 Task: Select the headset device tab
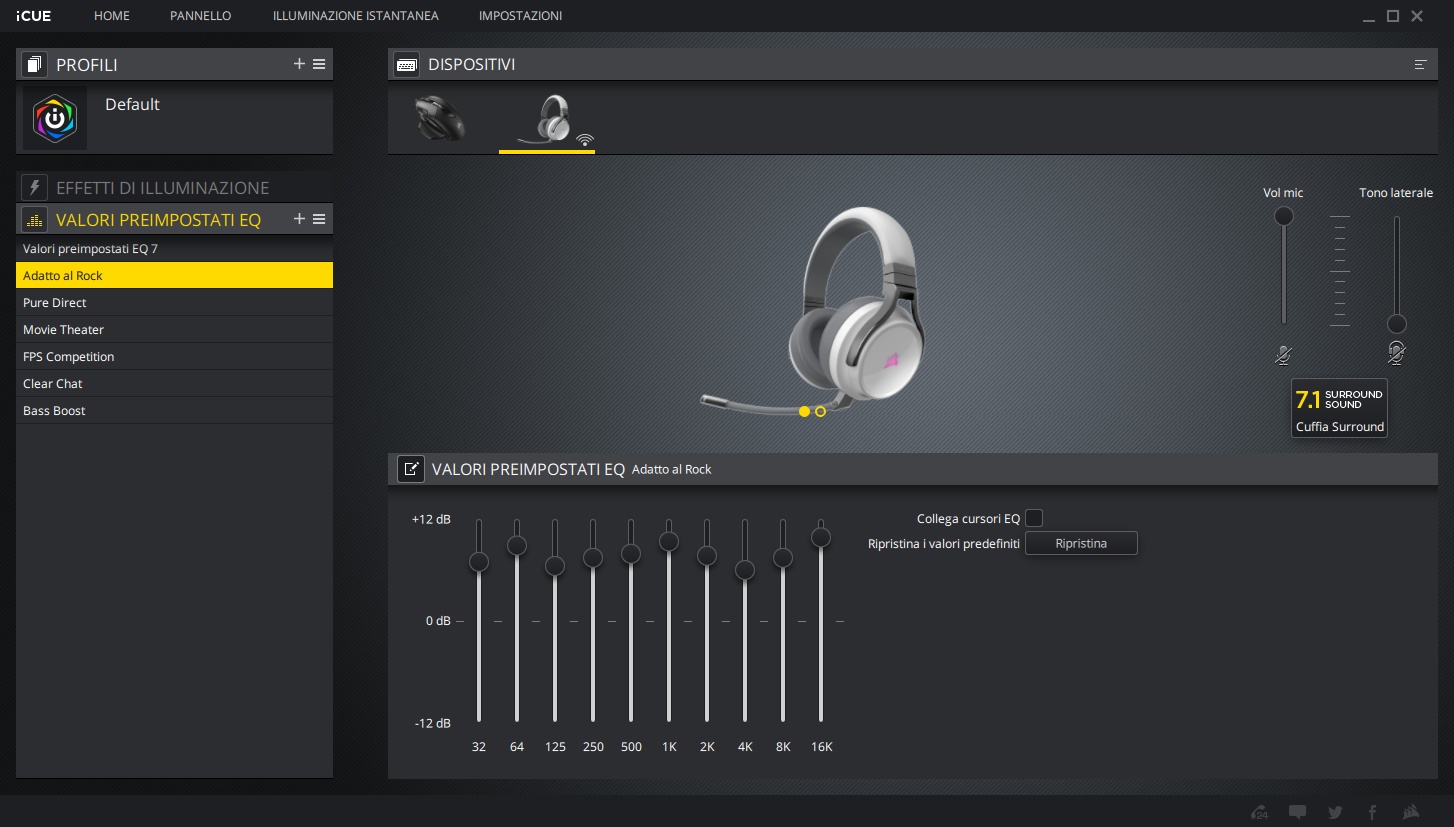pyautogui.click(x=547, y=121)
